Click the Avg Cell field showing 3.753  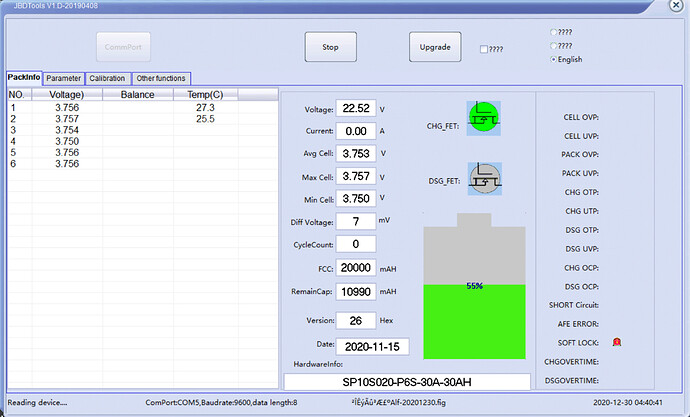coord(356,154)
